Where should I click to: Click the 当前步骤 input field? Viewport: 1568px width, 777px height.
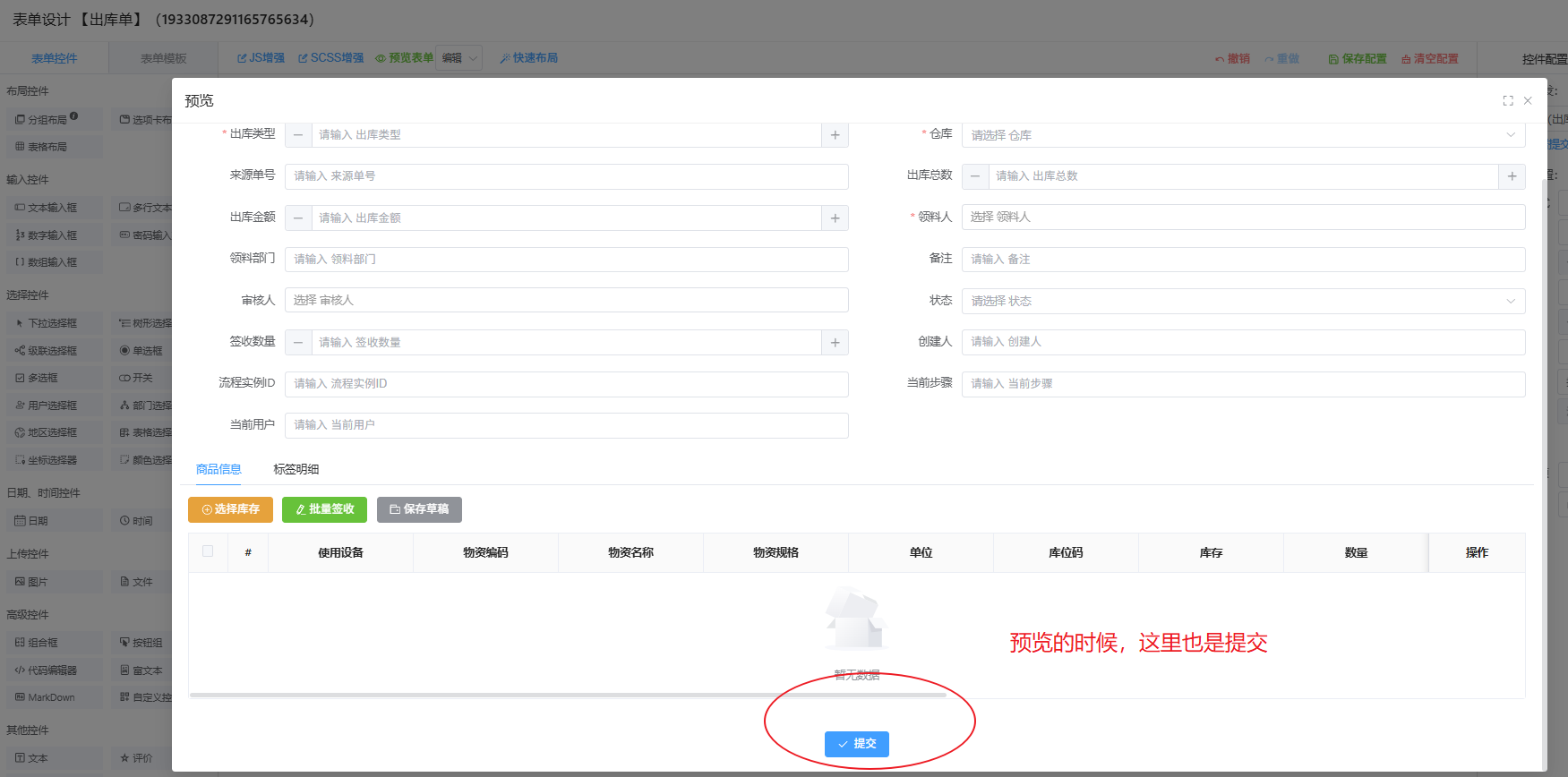1243,384
